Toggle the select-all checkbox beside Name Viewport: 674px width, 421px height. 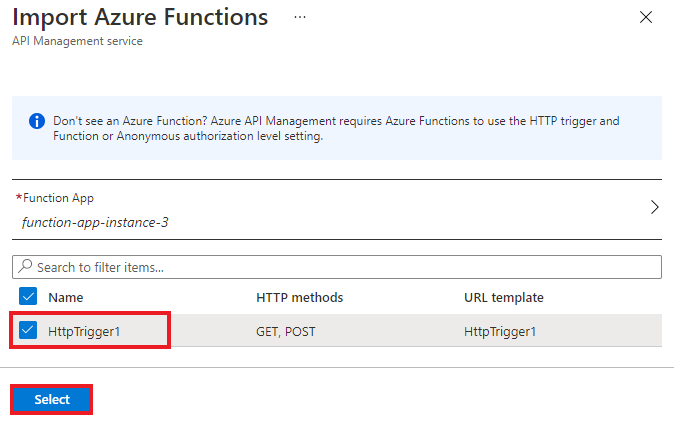[28, 296]
